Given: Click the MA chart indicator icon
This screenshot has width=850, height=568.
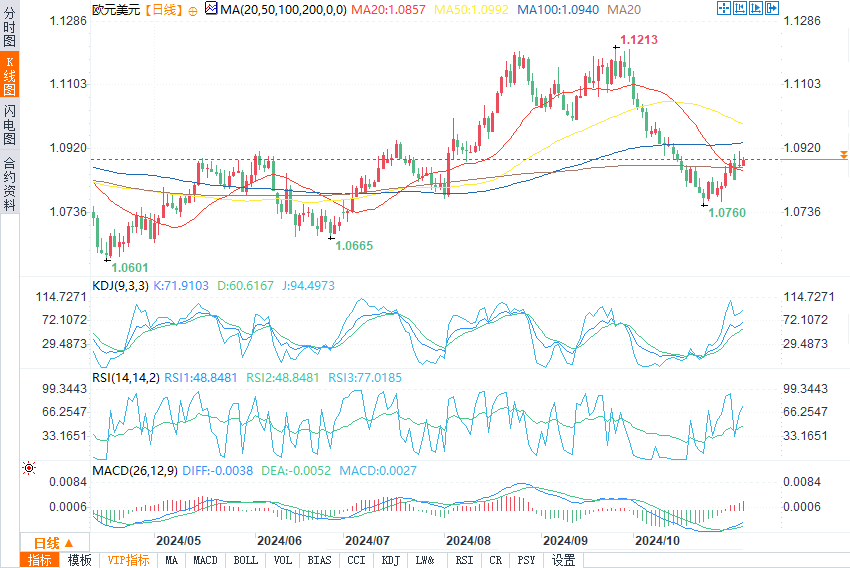Looking at the screenshot, I should point(210,9).
